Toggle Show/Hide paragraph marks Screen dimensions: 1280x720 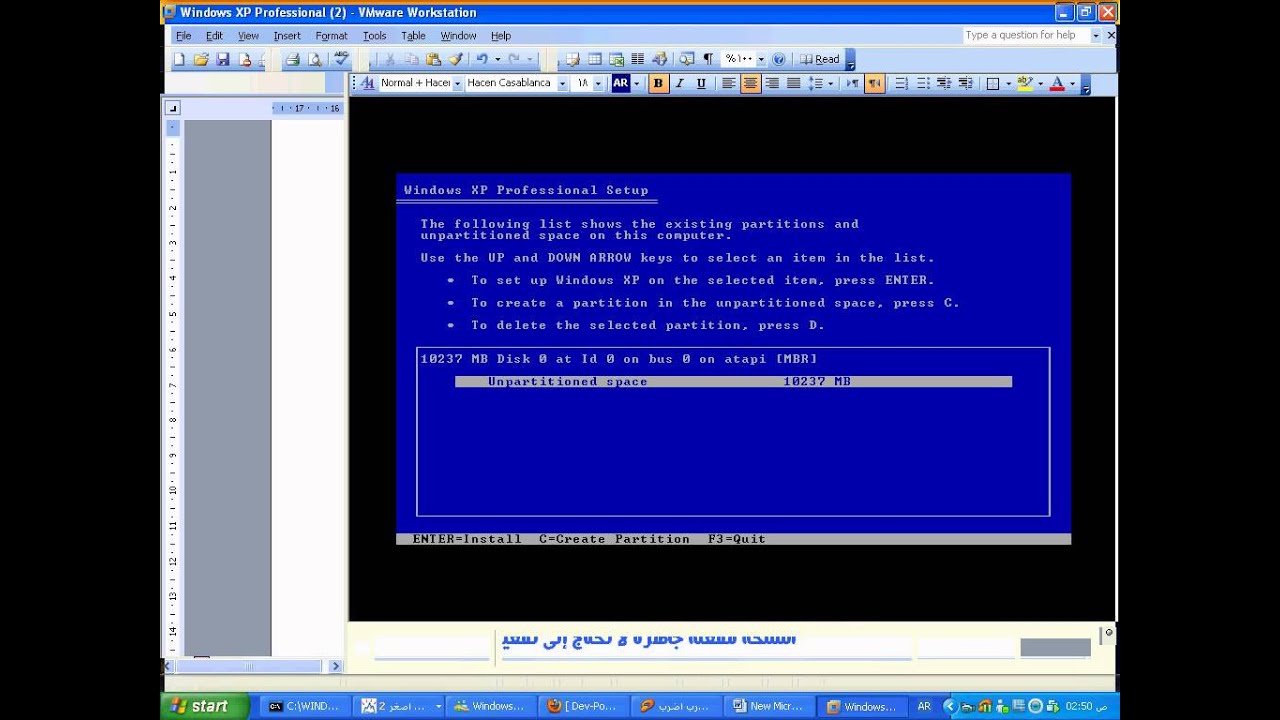(x=709, y=60)
